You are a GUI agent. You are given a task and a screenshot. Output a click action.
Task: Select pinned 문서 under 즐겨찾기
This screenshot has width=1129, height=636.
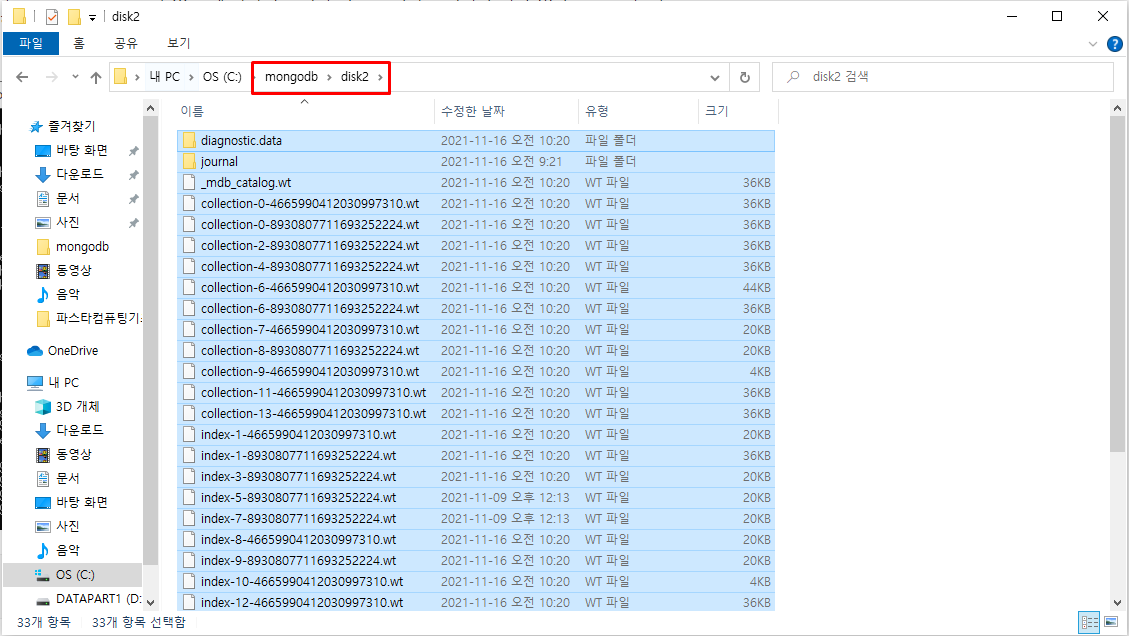[x=68, y=198]
